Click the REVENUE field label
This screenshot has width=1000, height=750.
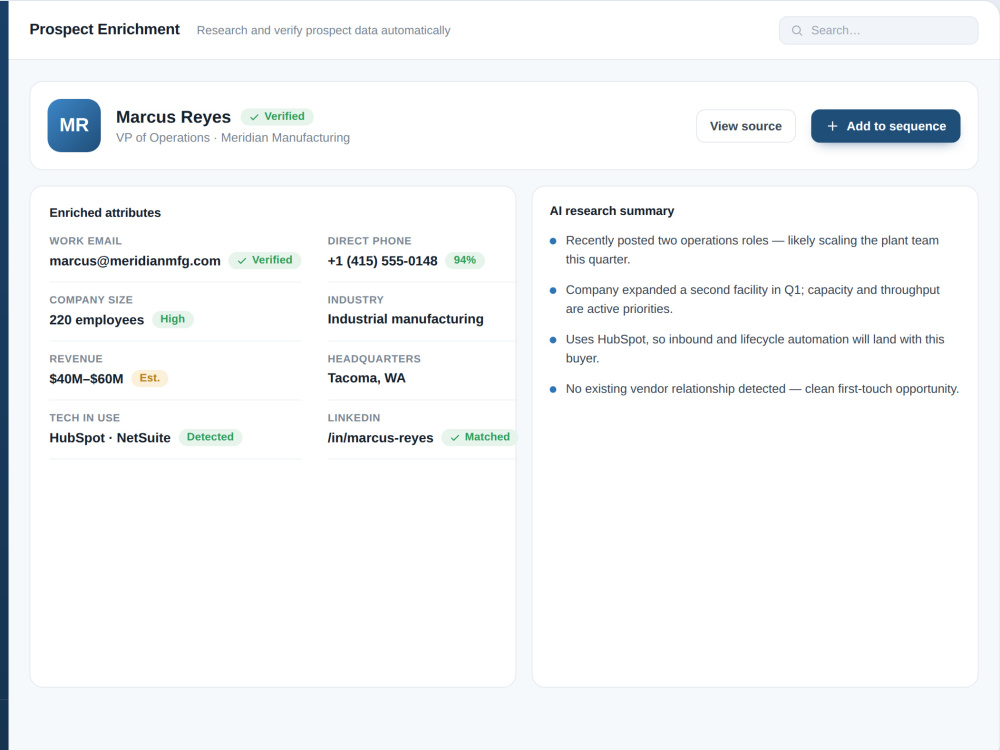point(76,359)
